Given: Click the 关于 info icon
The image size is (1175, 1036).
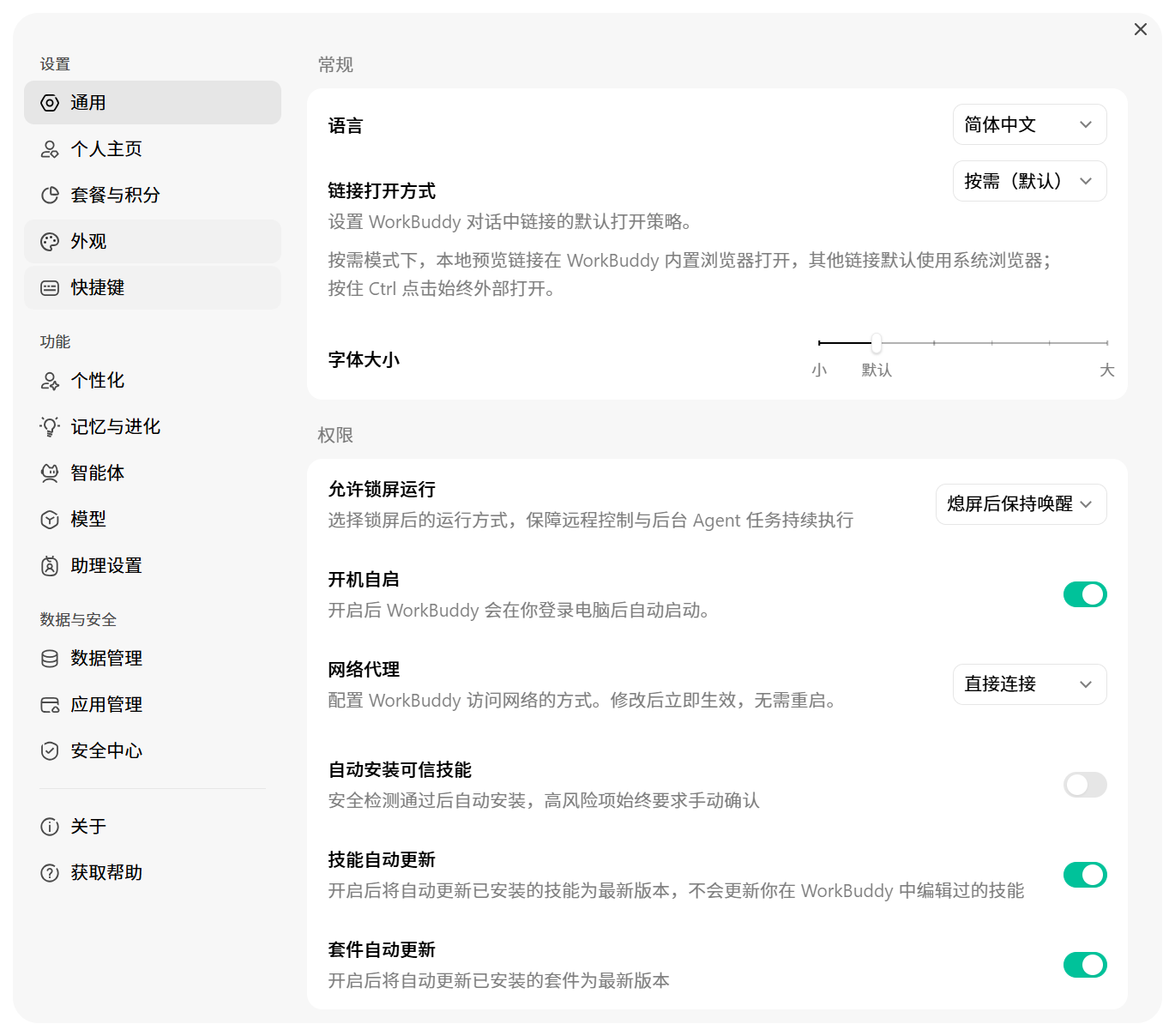Looking at the screenshot, I should click(x=50, y=827).
